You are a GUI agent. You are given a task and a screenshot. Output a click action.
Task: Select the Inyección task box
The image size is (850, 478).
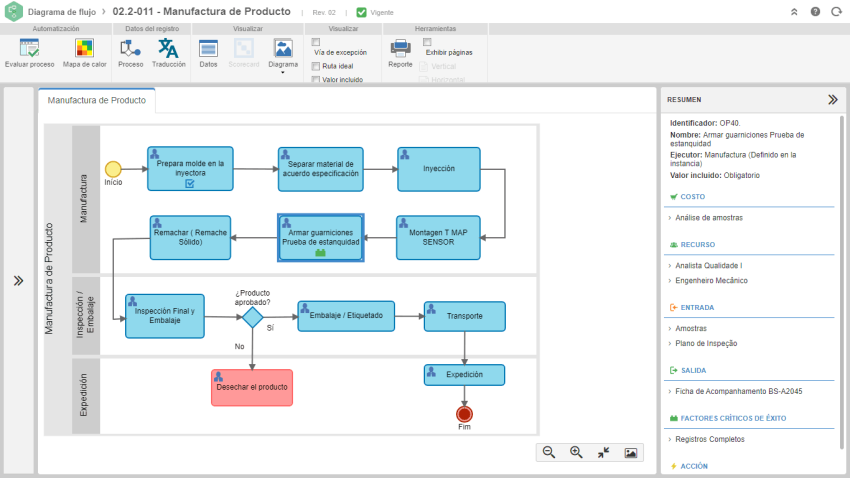click(x=439, y=169)
